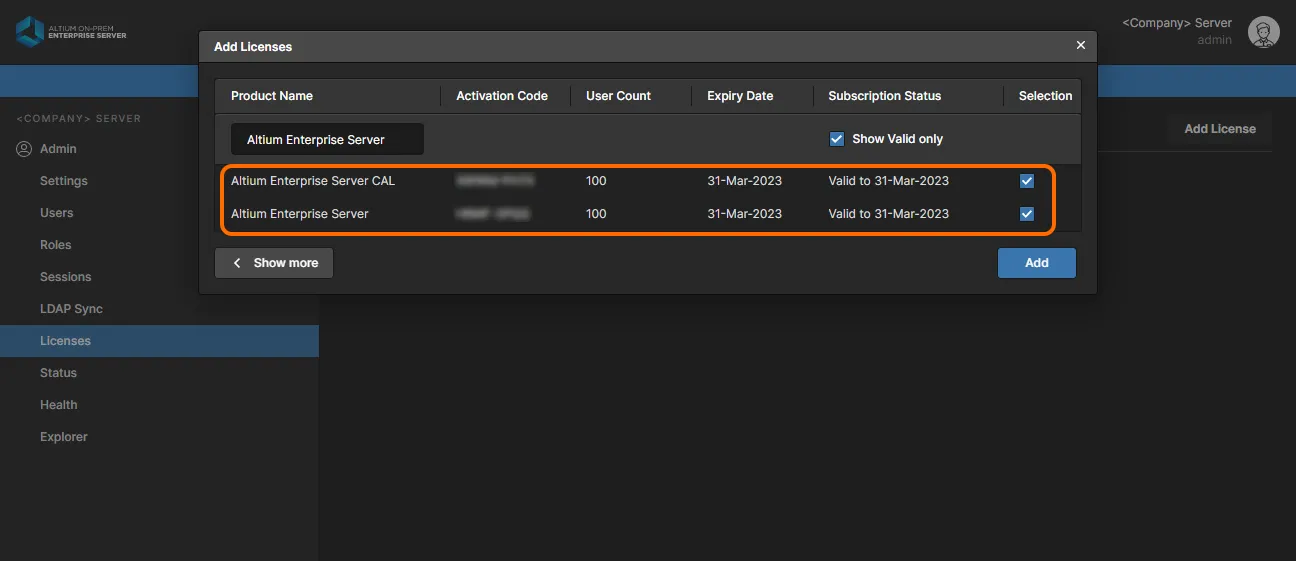Image resolution: width=1296 pixels, height=561 pixels.
Task: Uncheck selection for Altium Enterprise Server CAL
Action: coord(1027,181)
